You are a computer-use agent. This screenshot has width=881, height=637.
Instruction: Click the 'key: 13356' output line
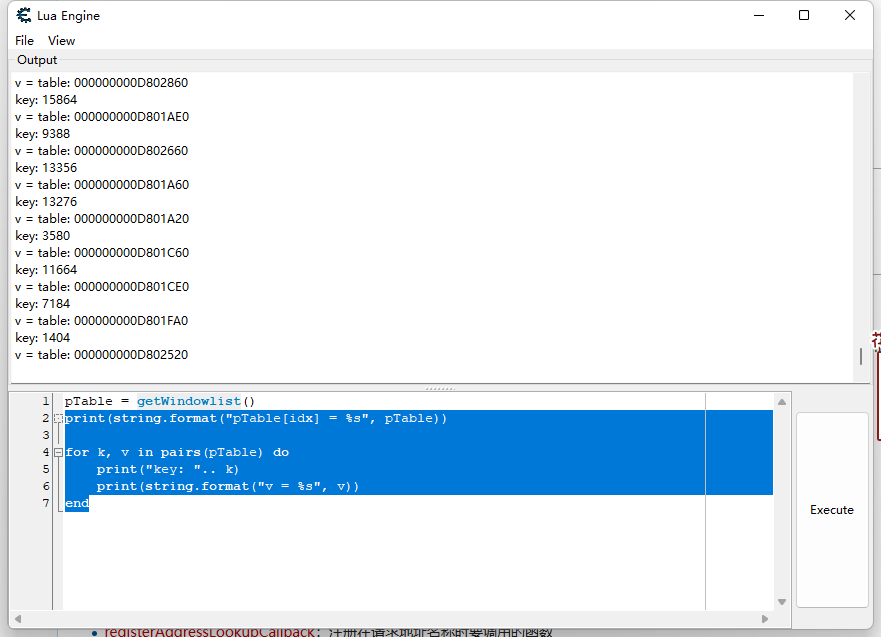pos(46,168)
